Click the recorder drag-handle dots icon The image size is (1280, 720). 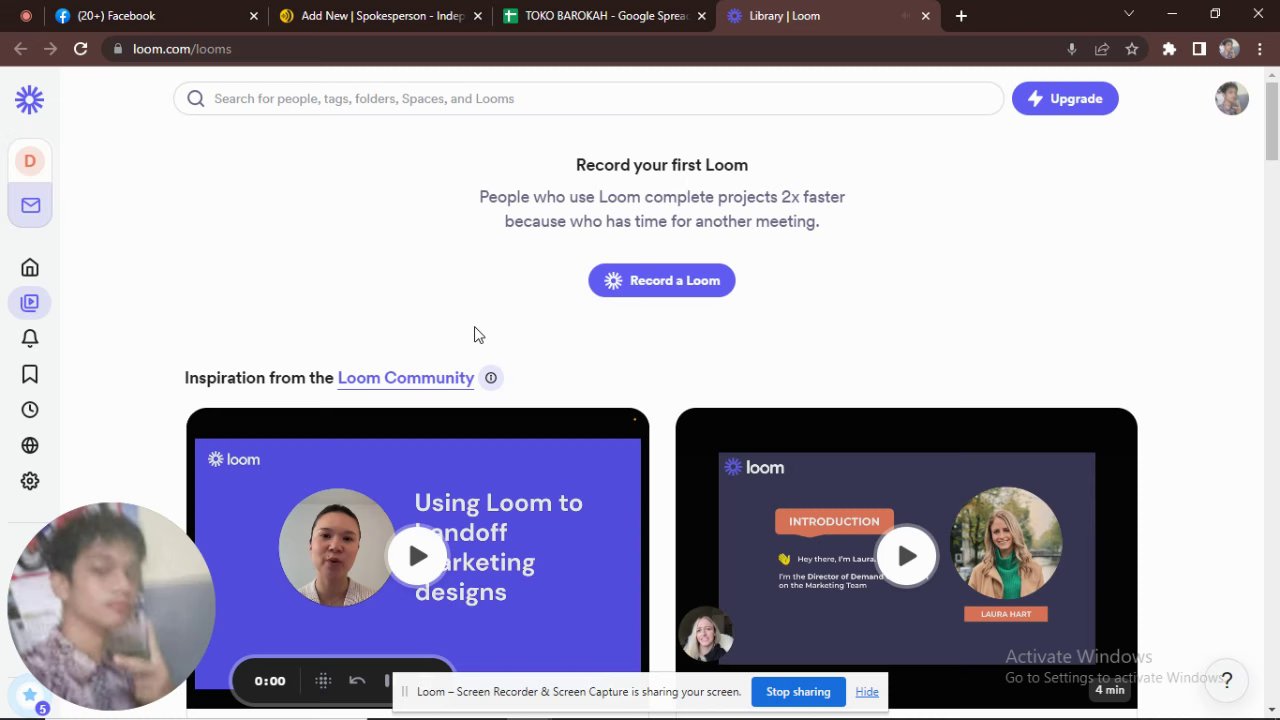tap(323, 681)
